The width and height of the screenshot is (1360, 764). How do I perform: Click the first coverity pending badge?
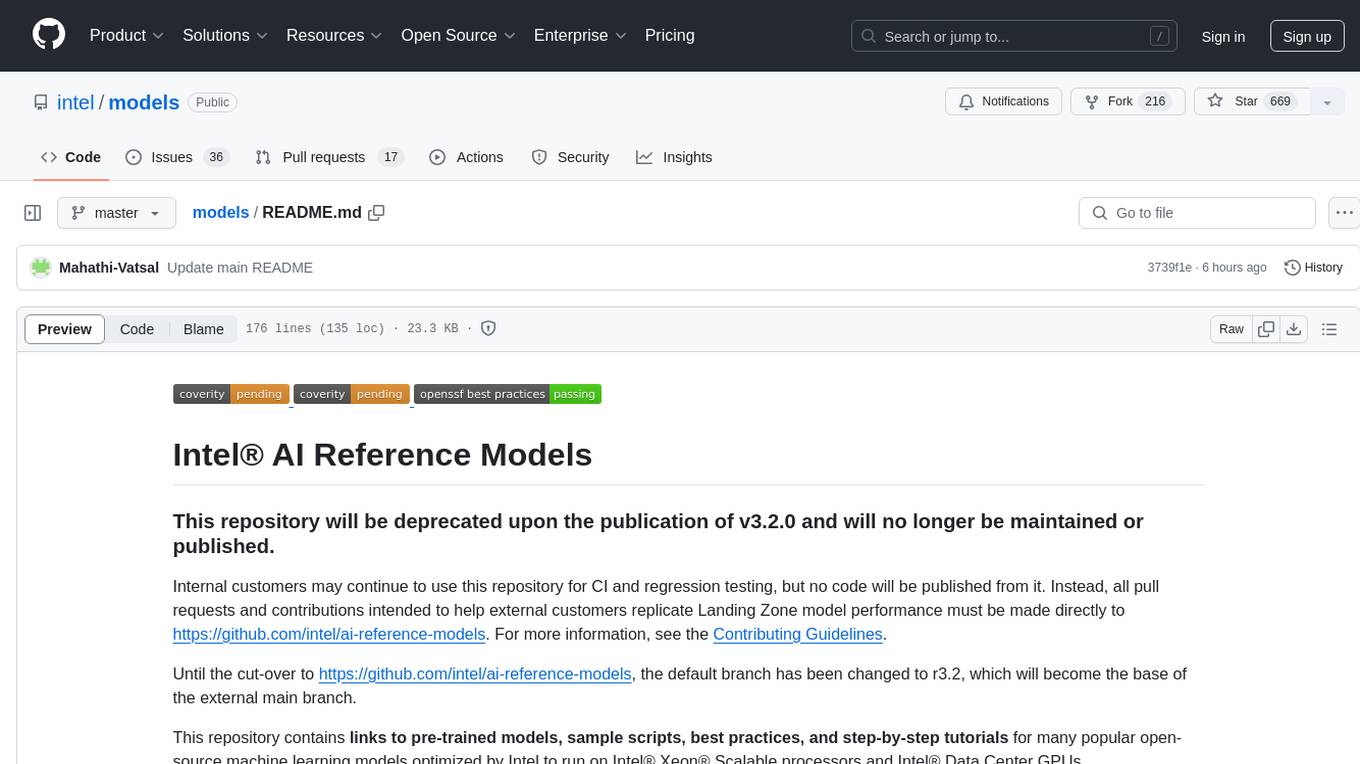[231, 394]
